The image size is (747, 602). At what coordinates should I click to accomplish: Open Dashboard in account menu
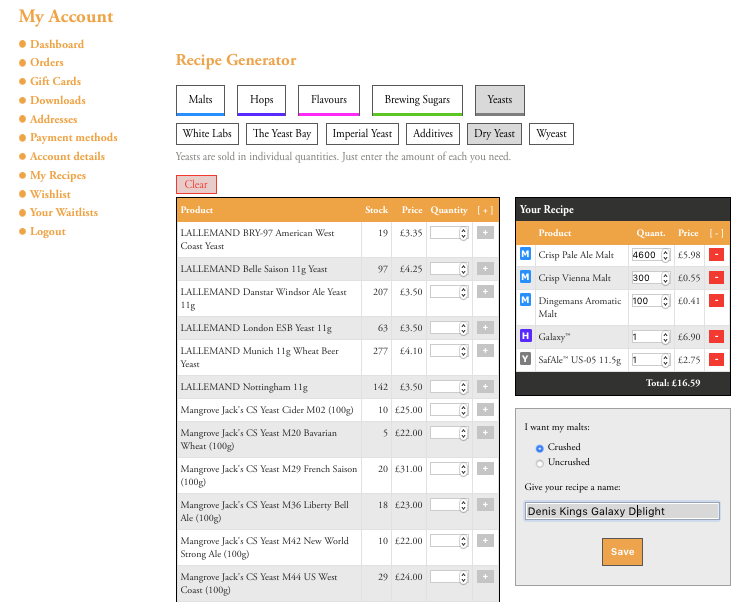pos(57,44)
